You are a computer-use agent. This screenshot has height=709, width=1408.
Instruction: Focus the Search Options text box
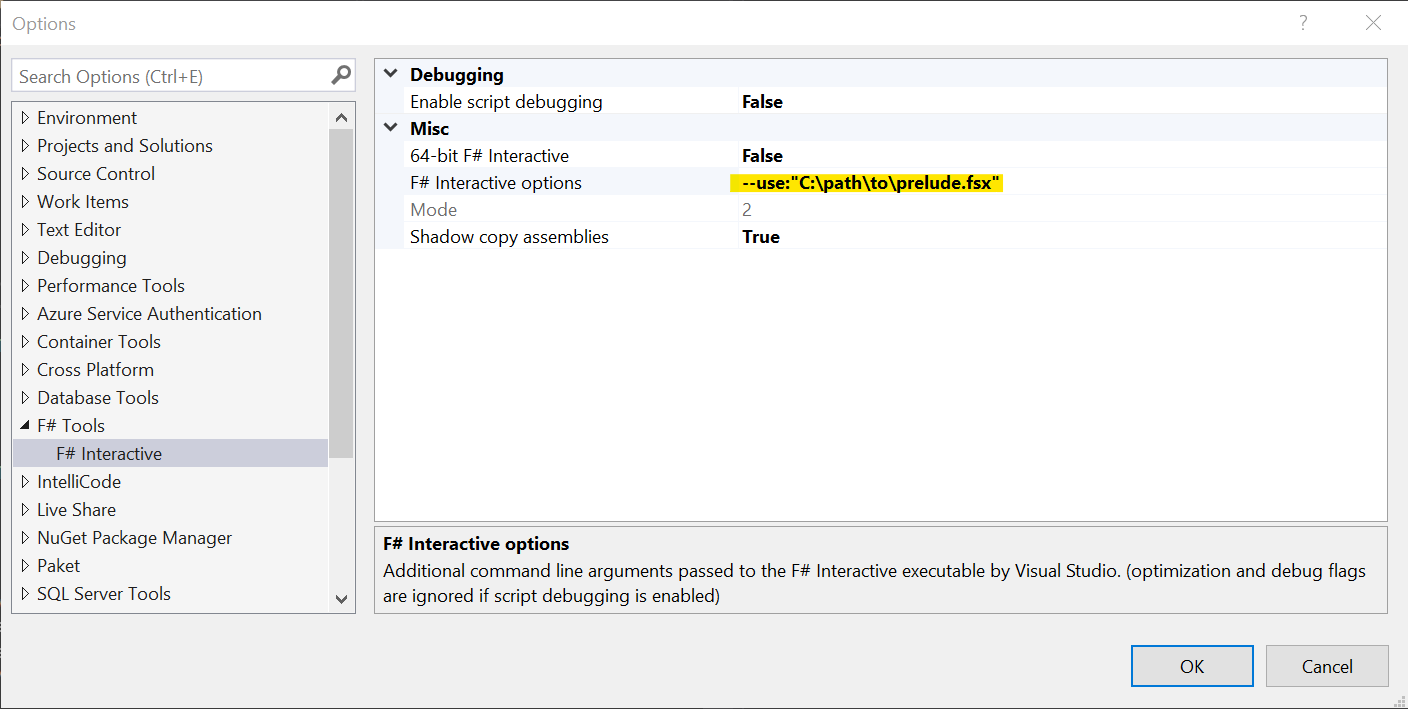point(170,76)
